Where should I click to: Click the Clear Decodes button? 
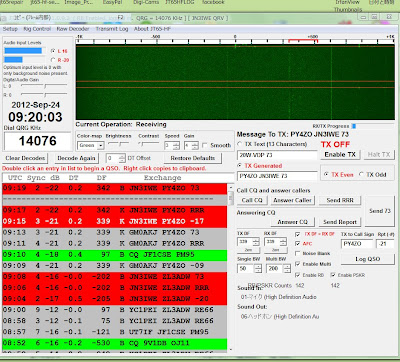tap(25, 158)
